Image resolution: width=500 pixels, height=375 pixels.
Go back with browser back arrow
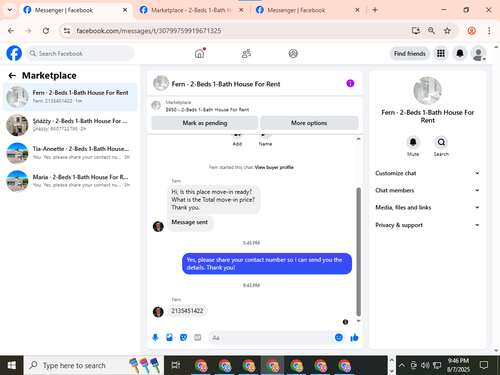coord(11,31)
